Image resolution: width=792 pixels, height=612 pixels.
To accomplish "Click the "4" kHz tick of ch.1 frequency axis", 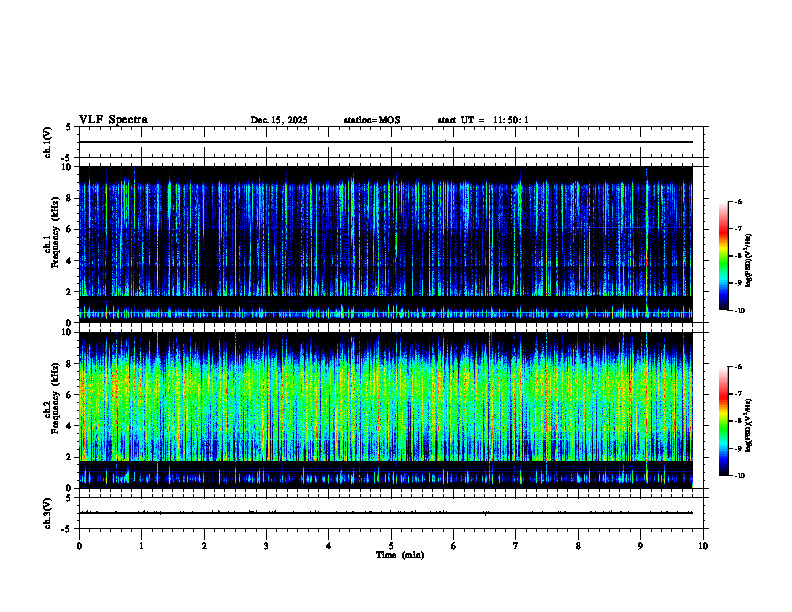I will pyautogui.click(x=70, y=261).
